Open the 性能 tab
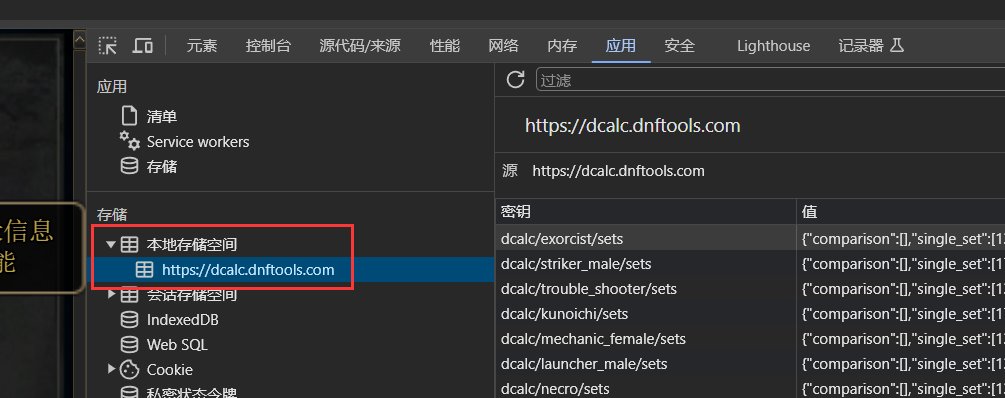1005x398 pixels. click(x=445, y=46)
